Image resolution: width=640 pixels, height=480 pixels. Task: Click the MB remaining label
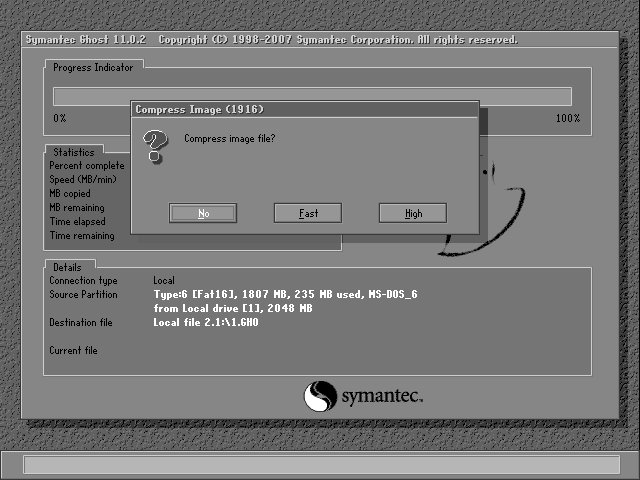[x=77, y=207]
